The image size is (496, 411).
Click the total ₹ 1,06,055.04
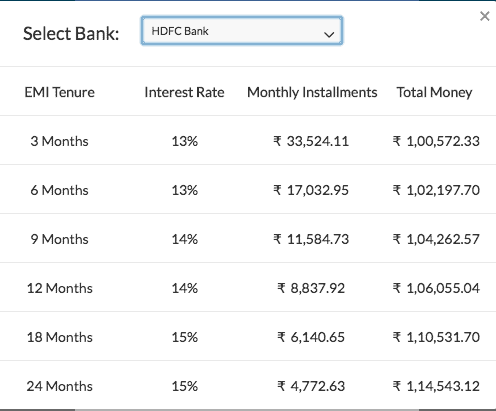(436, 288)
